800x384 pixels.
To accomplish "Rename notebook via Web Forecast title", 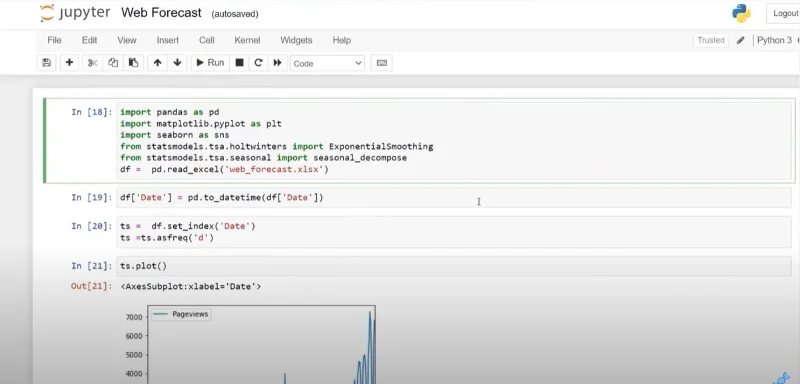I will click(161, 13).
